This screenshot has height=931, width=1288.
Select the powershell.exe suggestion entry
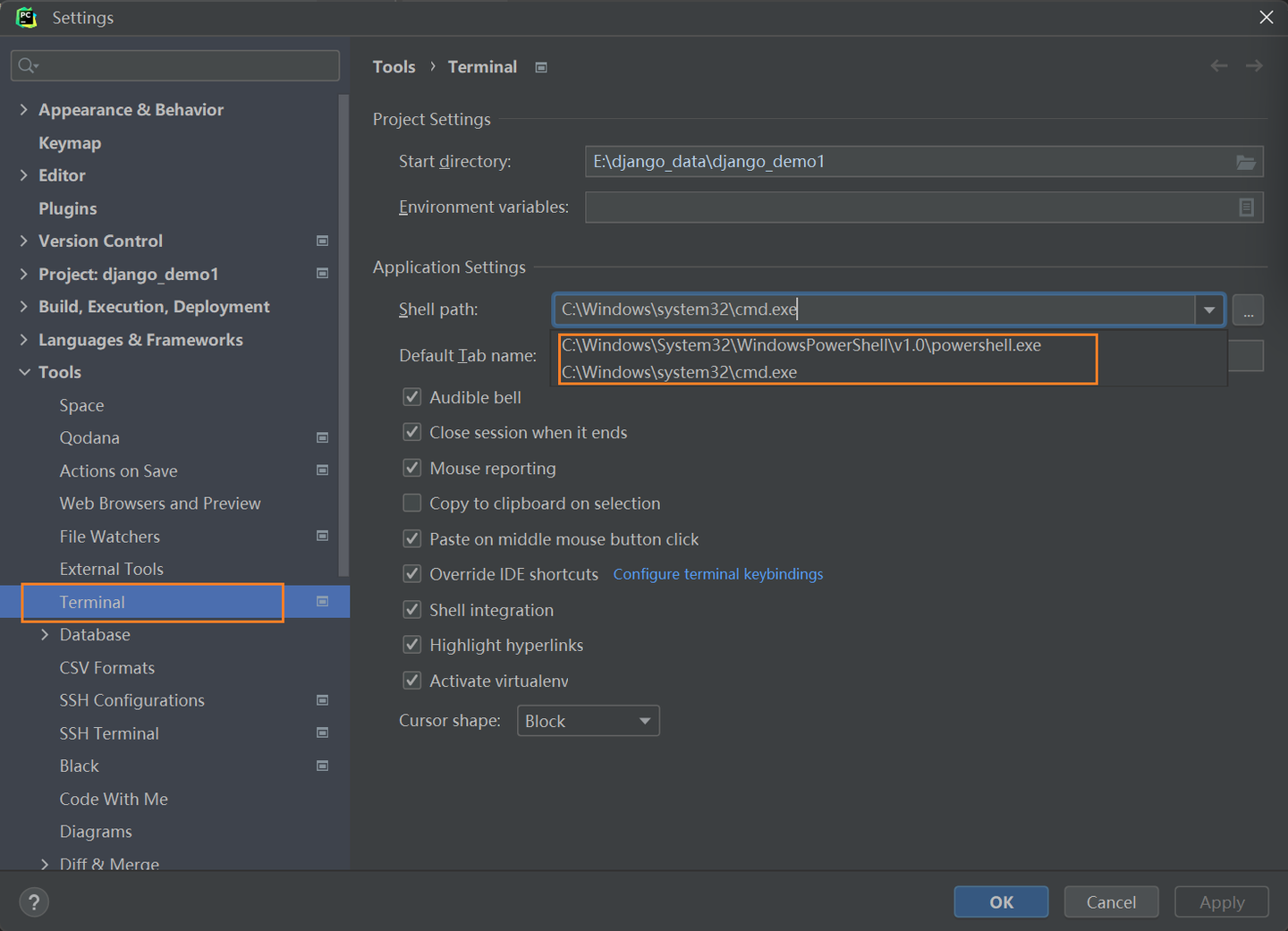point(801,344)
